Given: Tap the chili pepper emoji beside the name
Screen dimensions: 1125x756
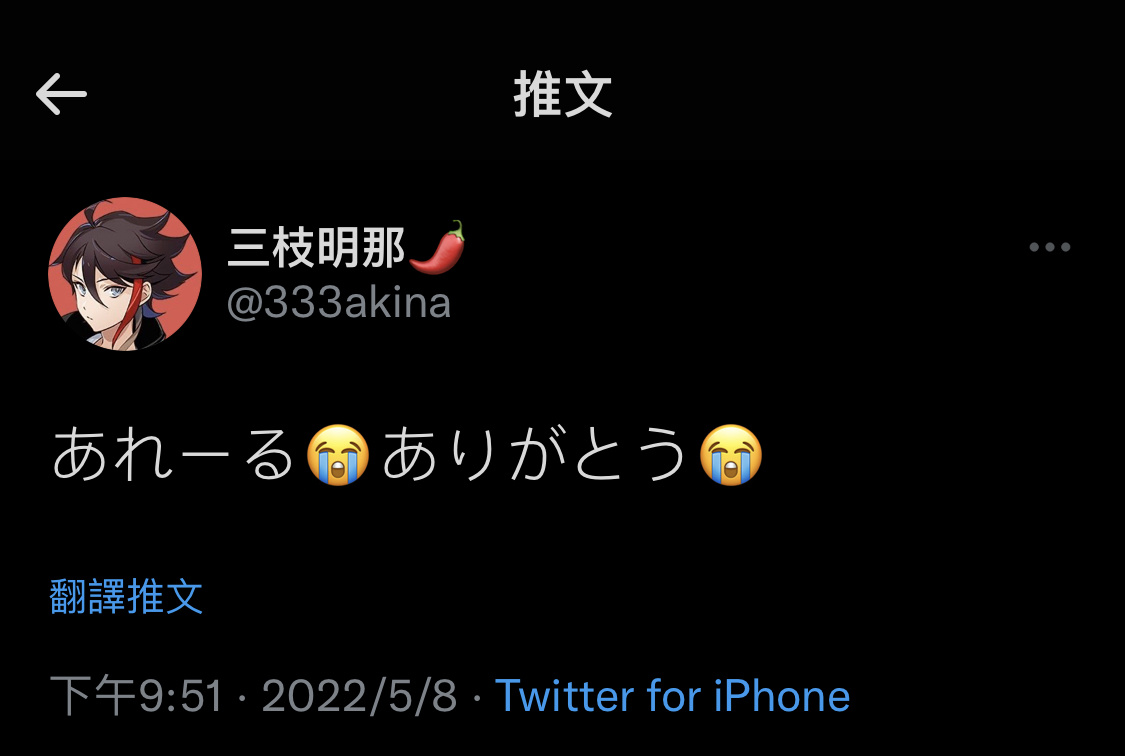Looking at the screenshot, I should tap(437, 247).
